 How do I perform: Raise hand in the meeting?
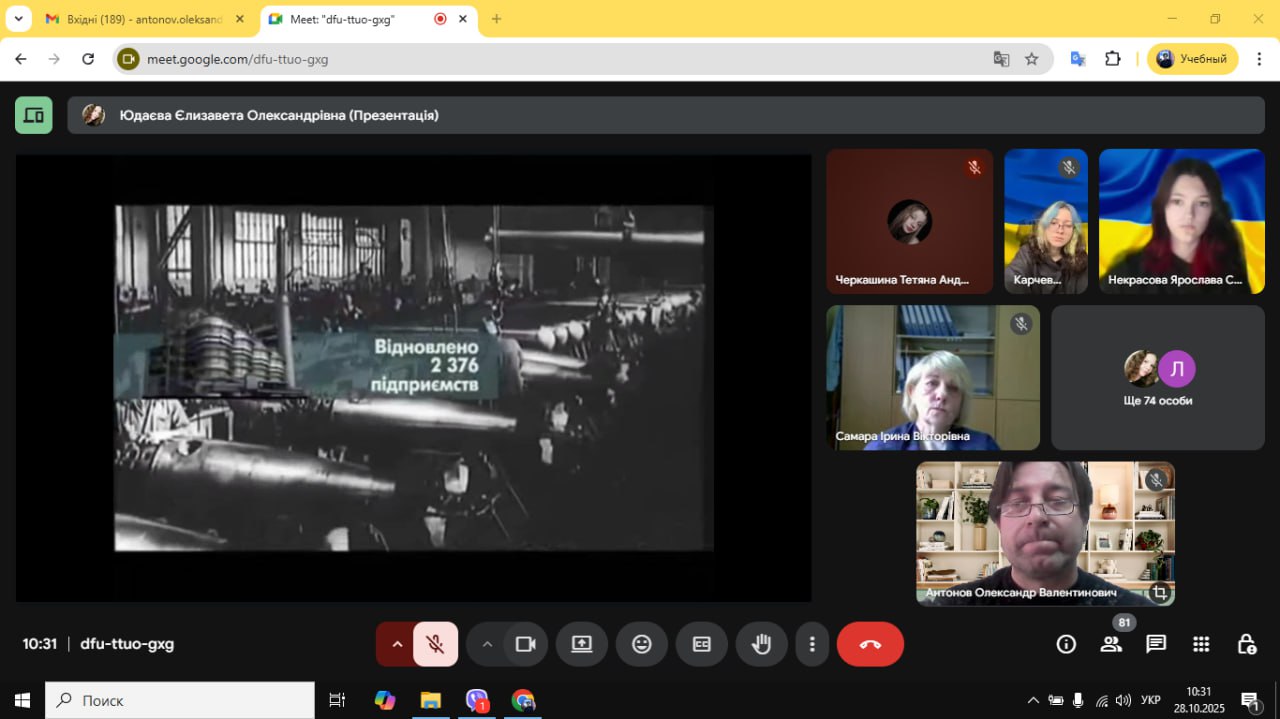pos(761,644)
